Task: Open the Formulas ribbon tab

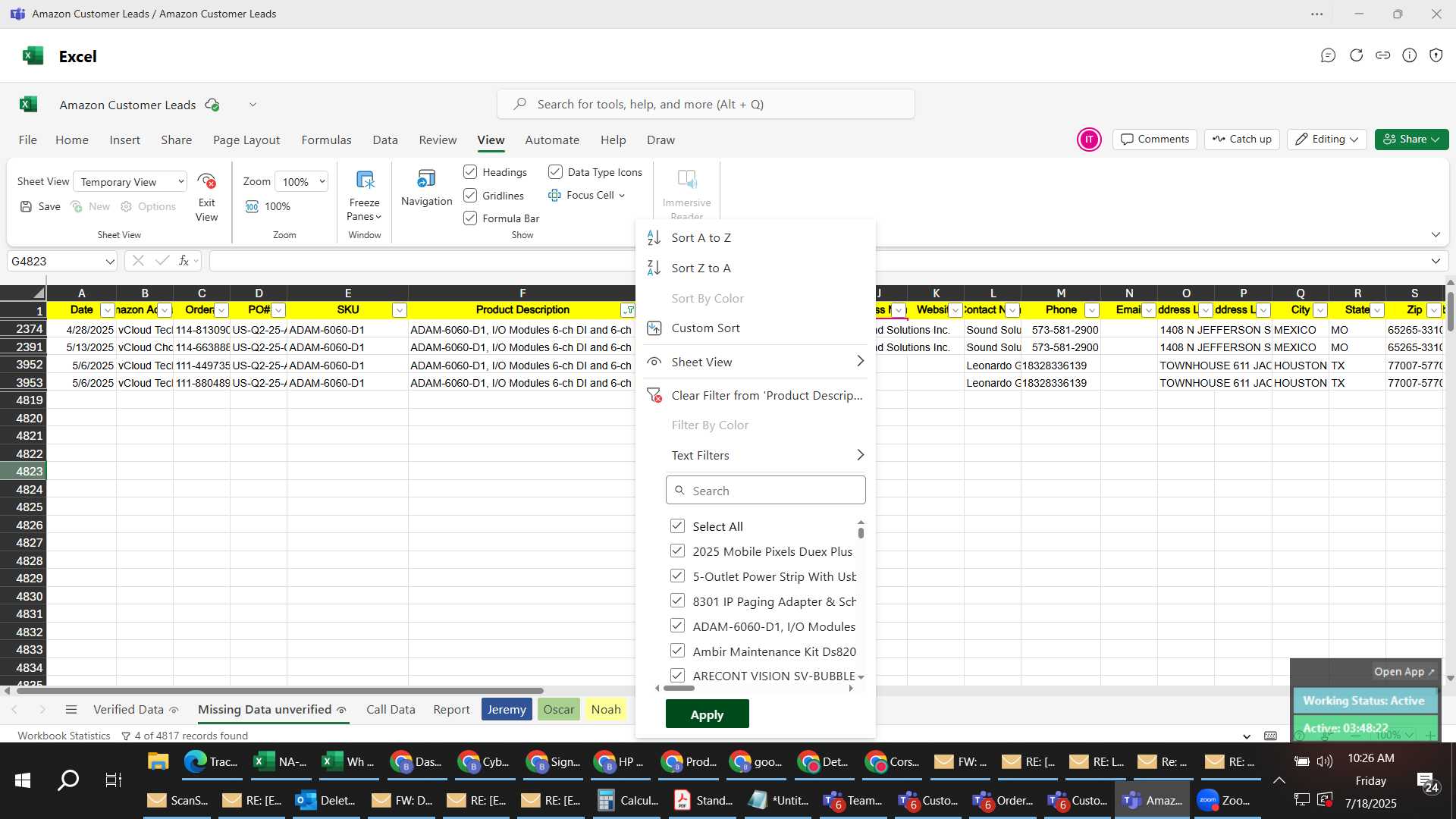Action: 326,140
